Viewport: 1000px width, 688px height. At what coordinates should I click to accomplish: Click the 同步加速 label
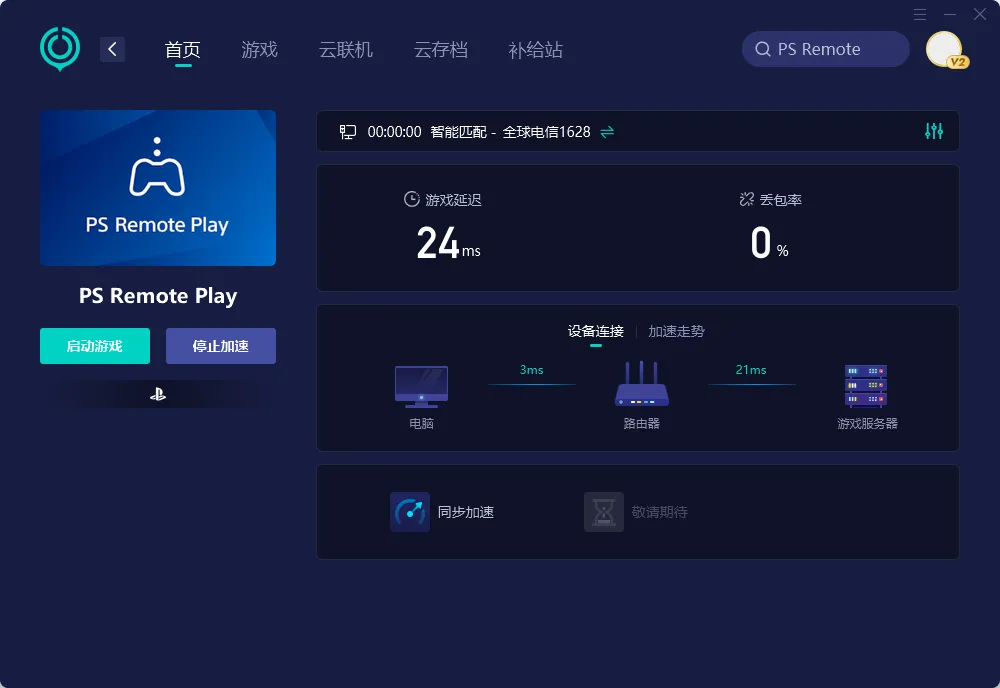point(466,512)
